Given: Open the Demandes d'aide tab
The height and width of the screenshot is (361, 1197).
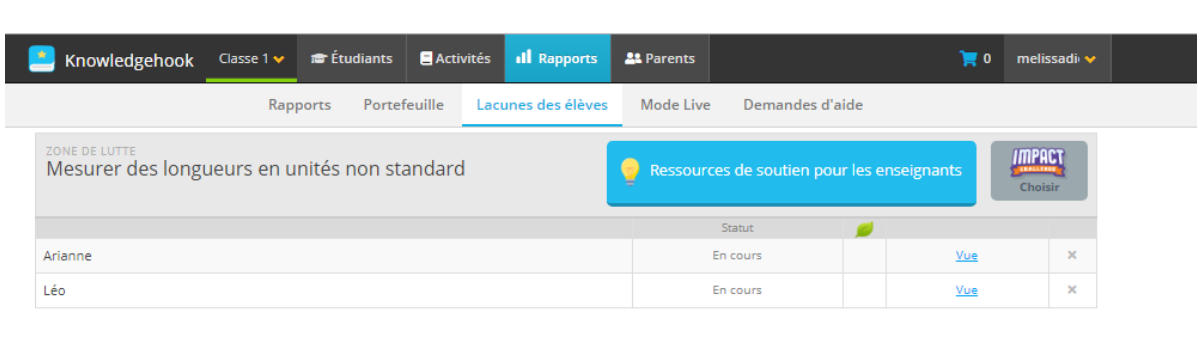Looking at the screenshot, I should [803, 105].
